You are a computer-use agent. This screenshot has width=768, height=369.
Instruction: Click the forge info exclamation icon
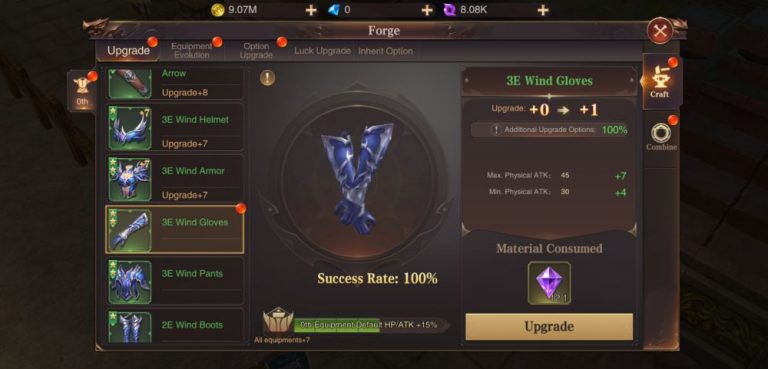[267, 77]
